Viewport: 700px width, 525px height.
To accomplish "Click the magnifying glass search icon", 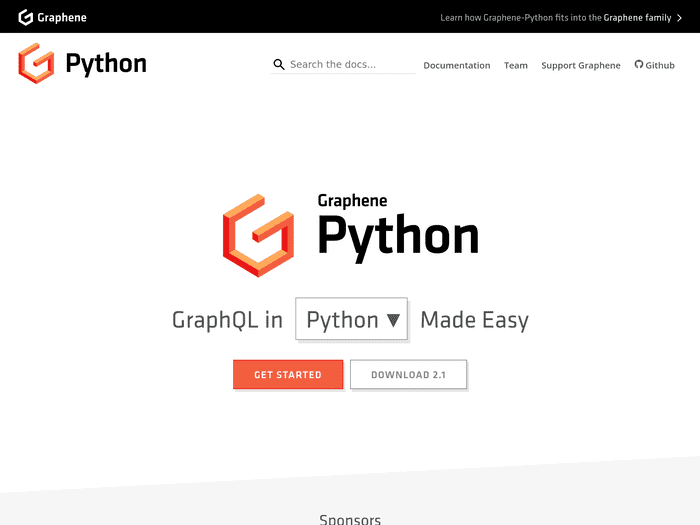I will pos(279,65).
